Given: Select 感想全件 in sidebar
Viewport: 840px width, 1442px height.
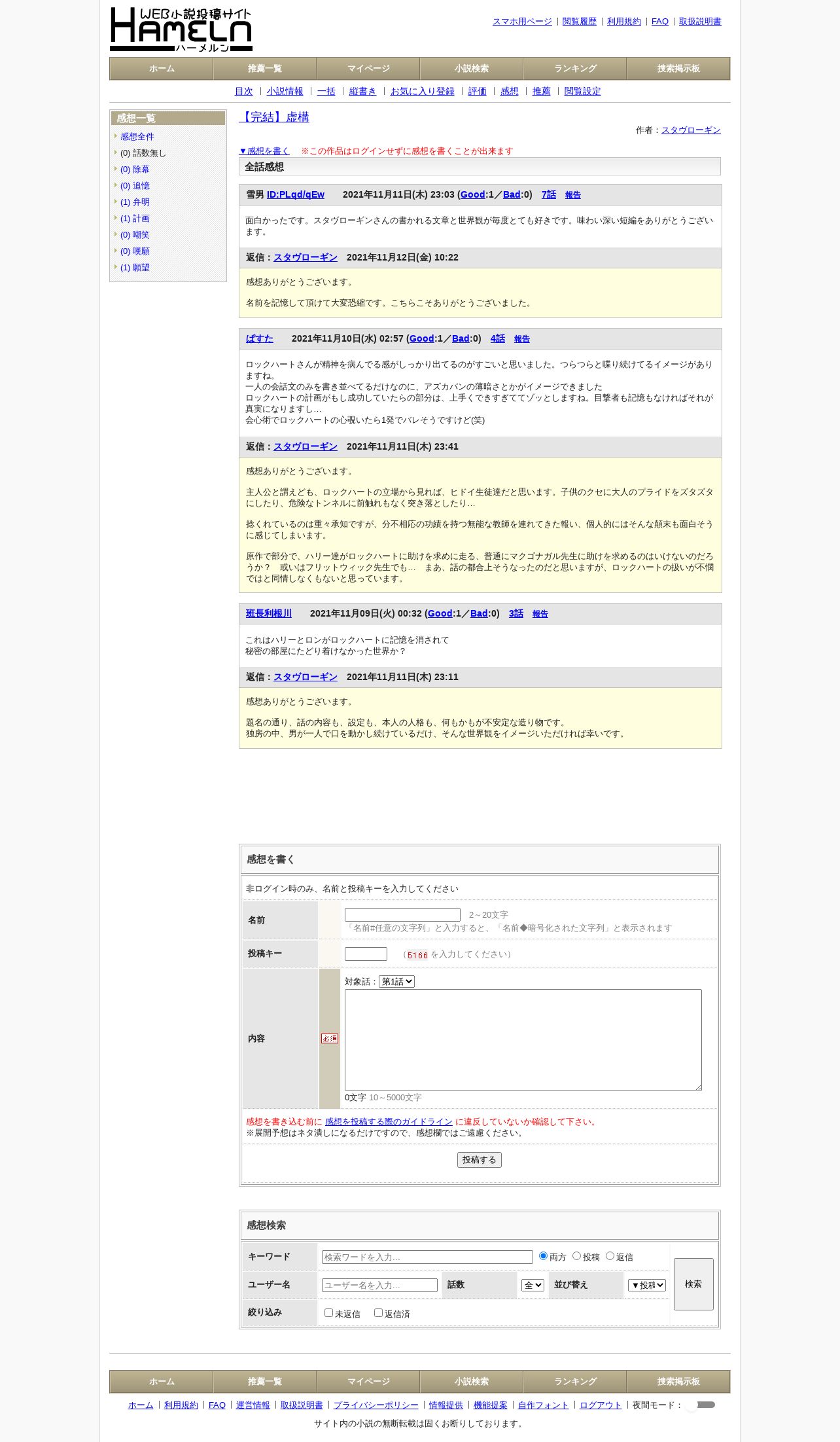Looking at the screenshot, I should [x=137, y=137].
